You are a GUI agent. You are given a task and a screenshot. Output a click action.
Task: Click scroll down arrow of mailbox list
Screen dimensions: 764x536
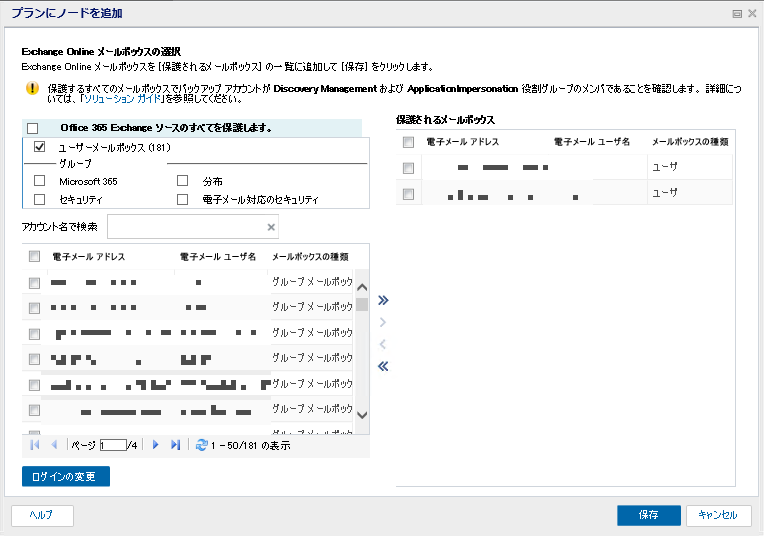coord(362,415)
